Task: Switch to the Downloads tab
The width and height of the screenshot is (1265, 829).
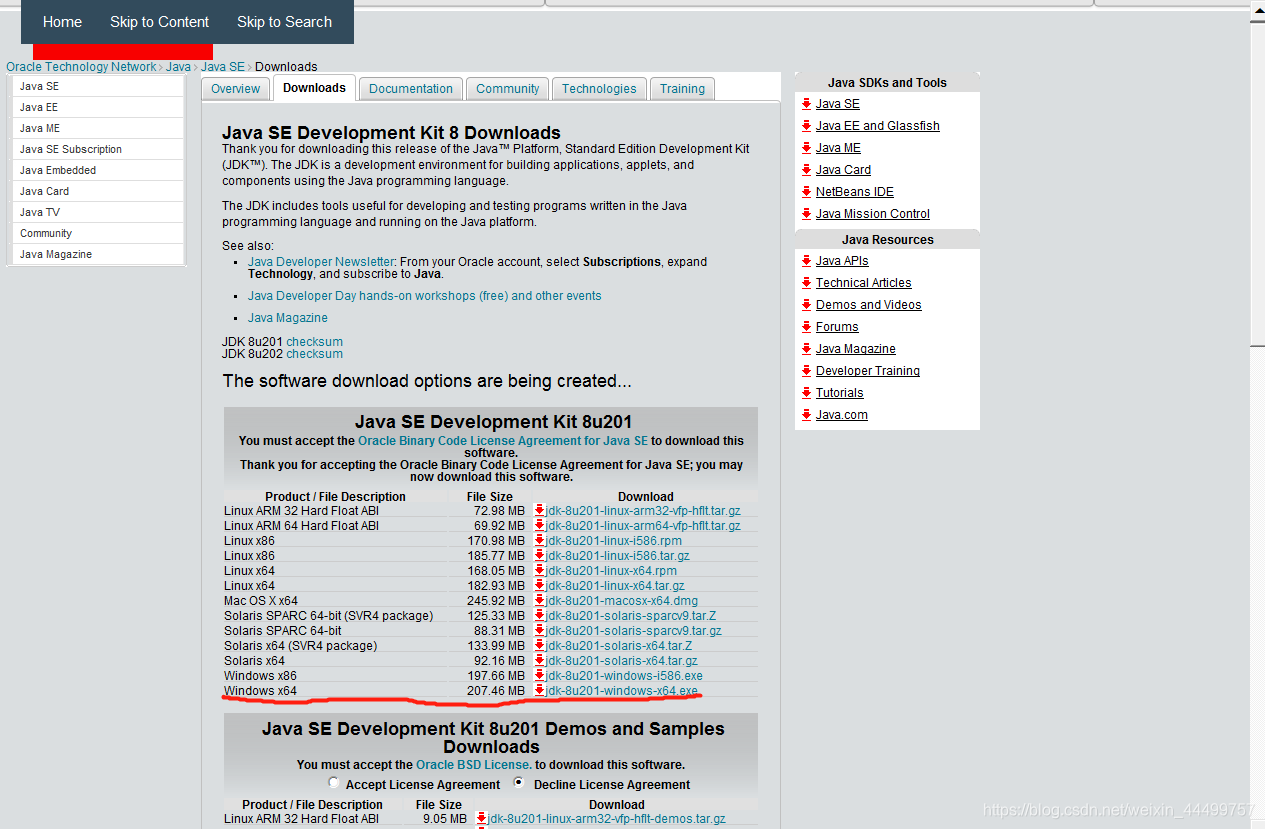Action: [x=314, y=88]
